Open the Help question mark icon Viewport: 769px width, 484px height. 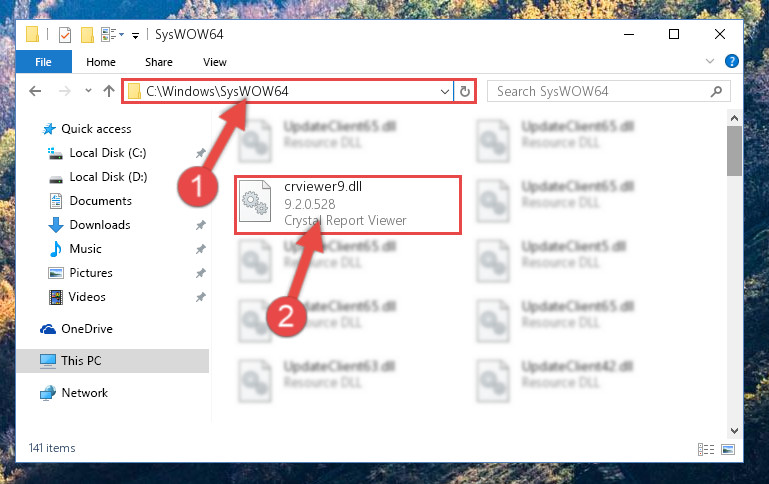pos(731,61)
